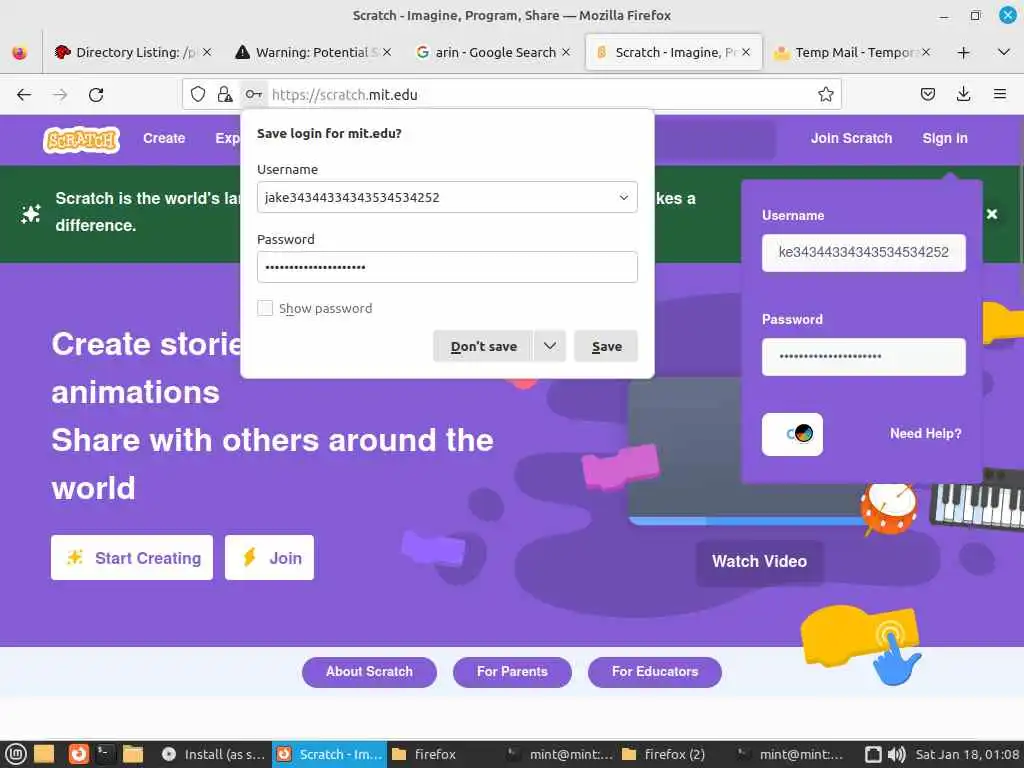Close the Warning: Potential tab
This screenshot has width=1024, height=768.
coord(387,52)
